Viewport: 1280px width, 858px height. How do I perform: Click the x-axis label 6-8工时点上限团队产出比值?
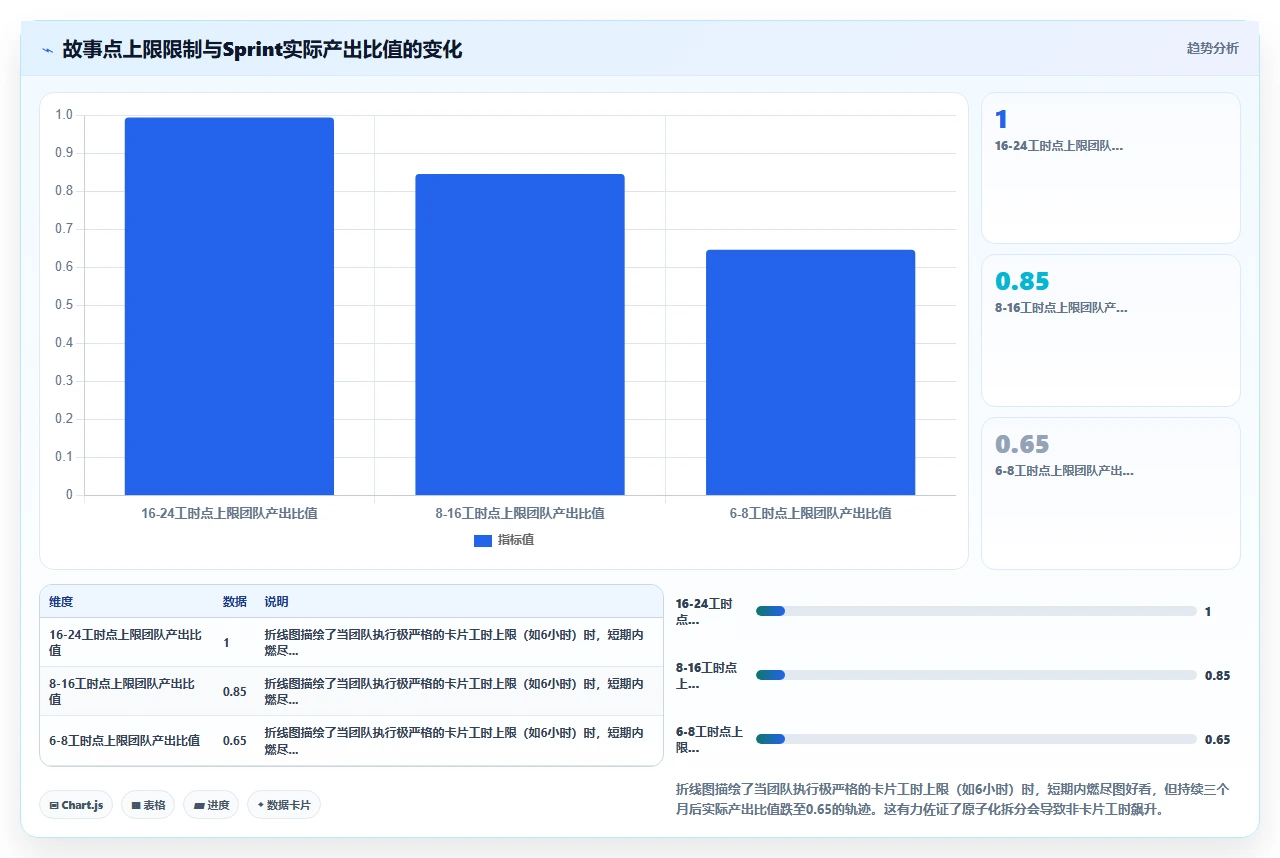[x=811, y=513]
